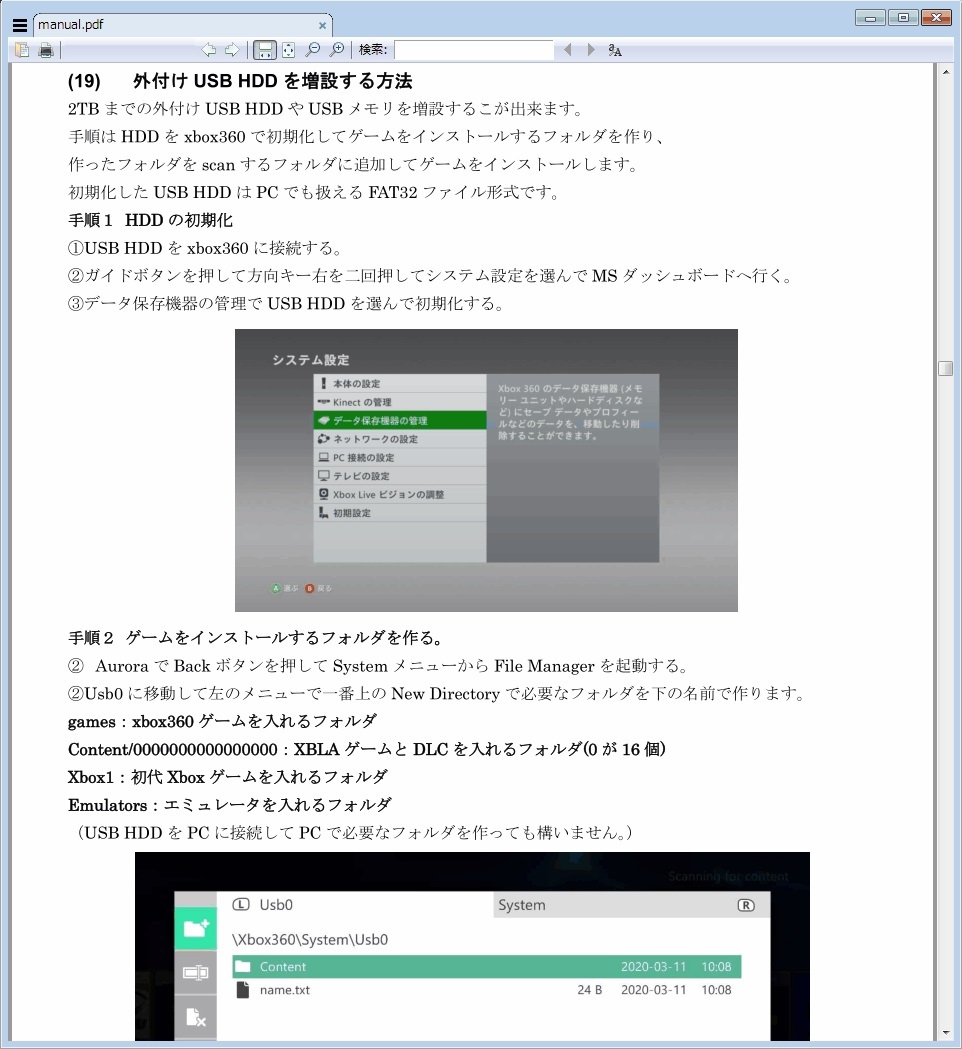Open the hamburger menu top left
The image size is (962, 1049).
pyautogui.click(x=19, y=24)
